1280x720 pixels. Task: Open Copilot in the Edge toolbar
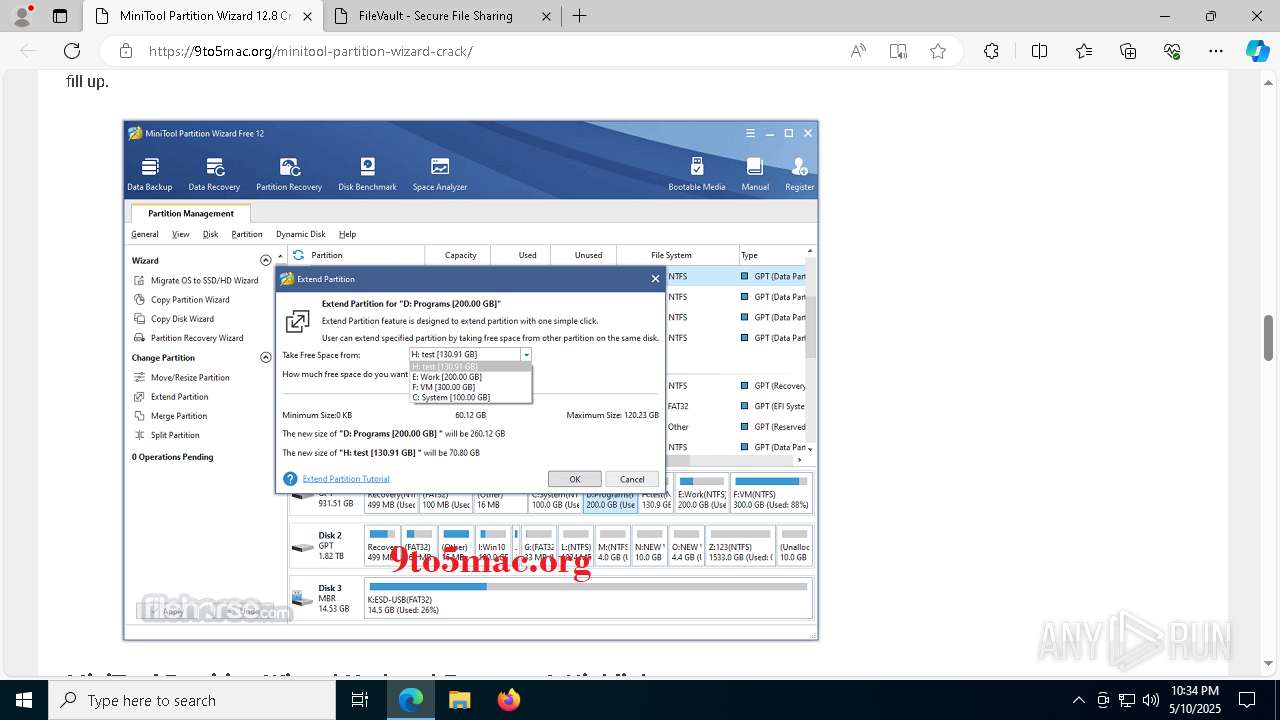point(1257,51)
